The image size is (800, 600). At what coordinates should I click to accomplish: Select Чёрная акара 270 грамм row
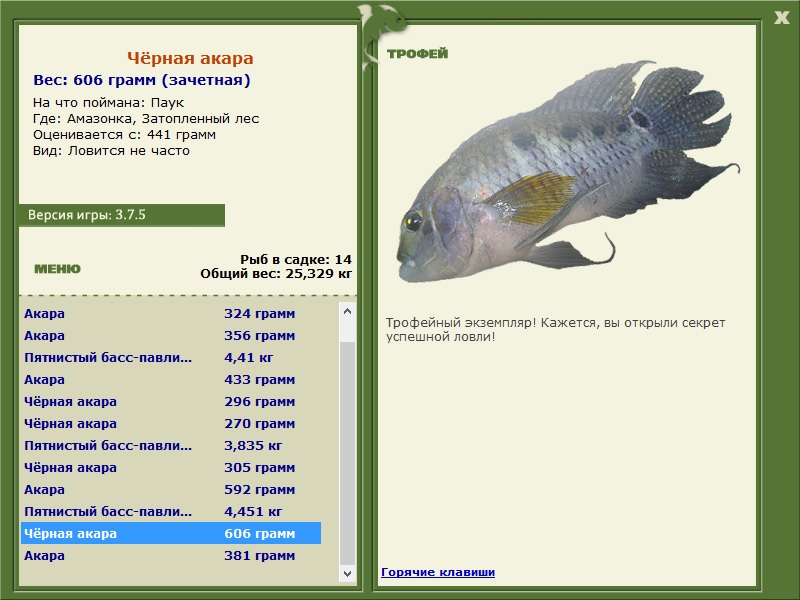coord(171,423)
